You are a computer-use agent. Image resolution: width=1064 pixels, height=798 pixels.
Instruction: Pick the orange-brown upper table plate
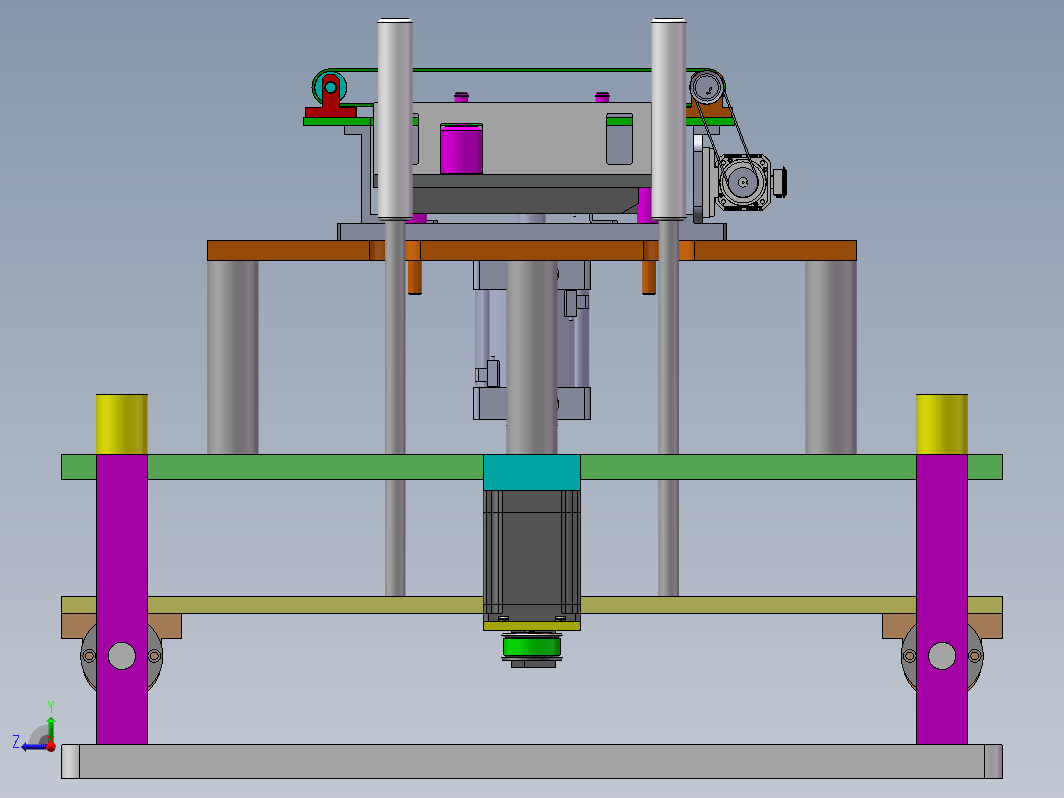[532, 250]
